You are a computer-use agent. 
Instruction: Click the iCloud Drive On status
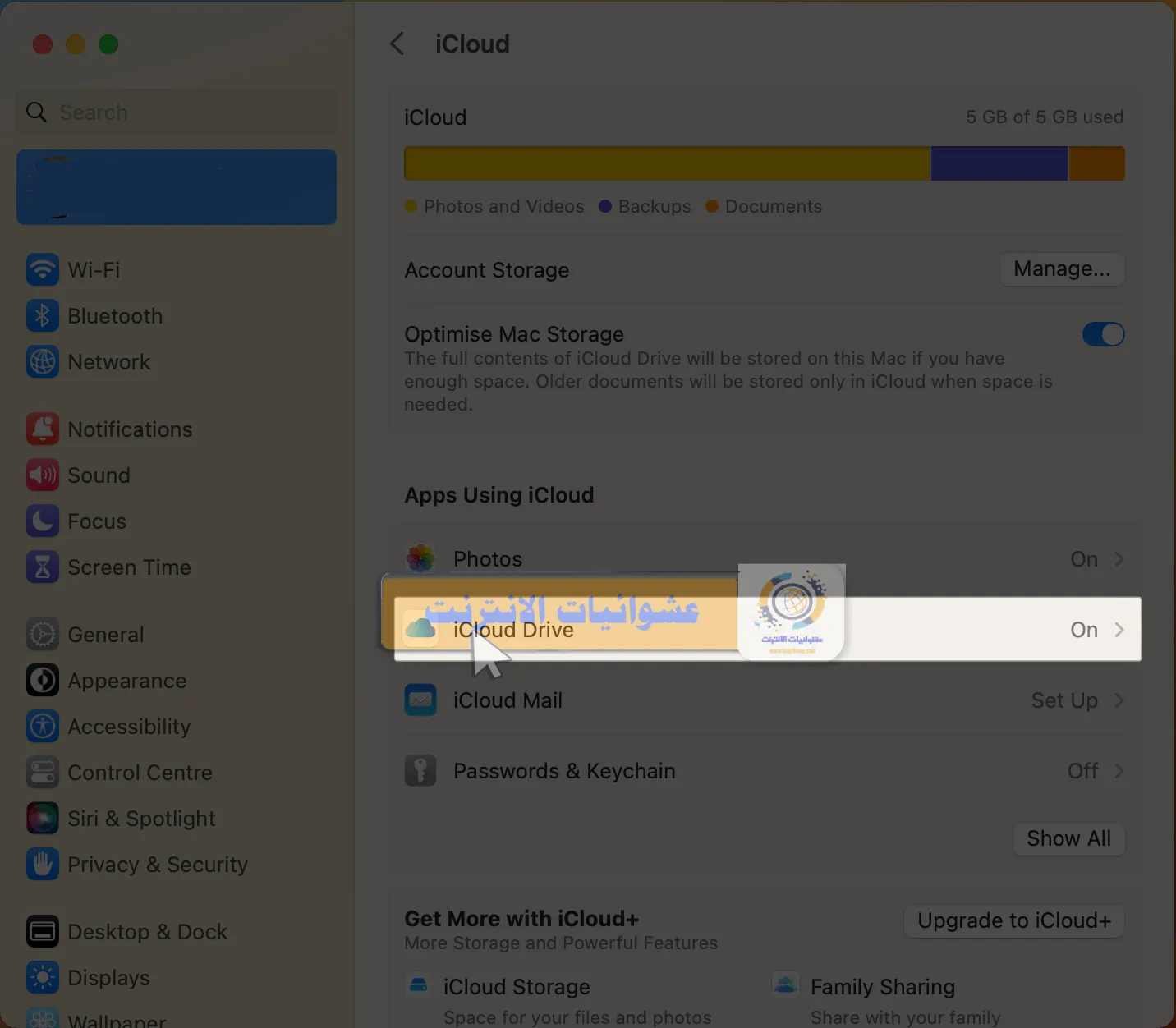(1084, 630)
